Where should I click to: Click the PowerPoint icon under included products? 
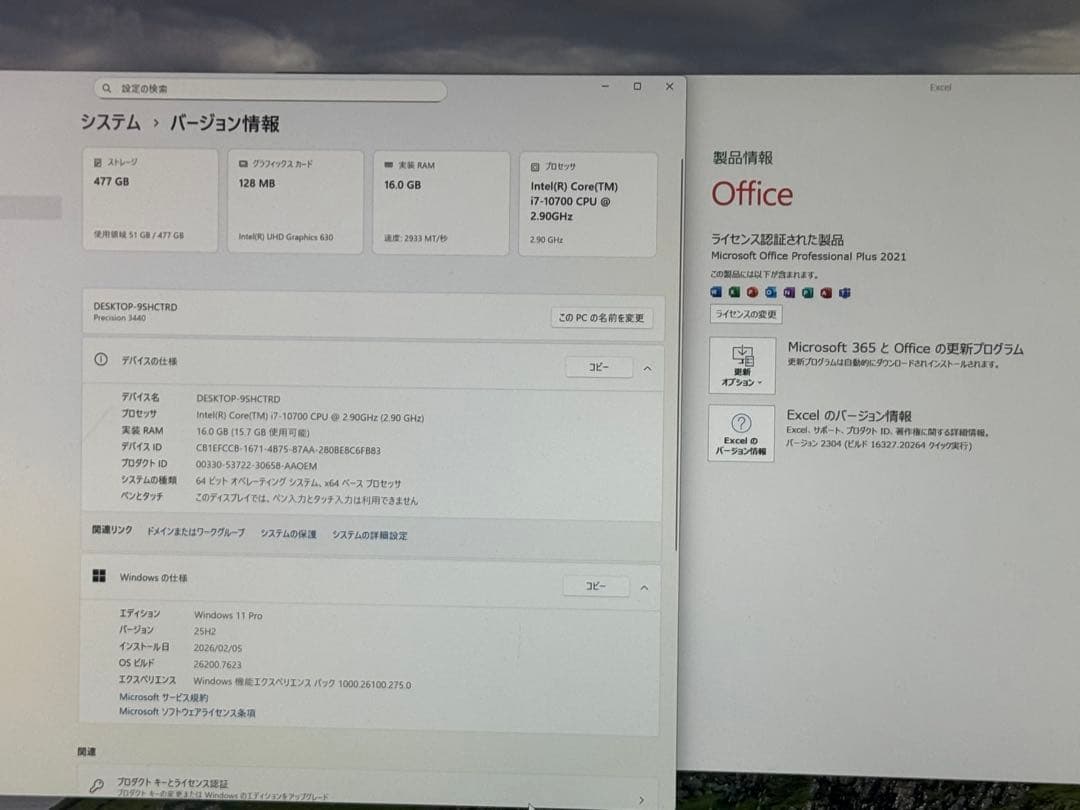[752, 292]
